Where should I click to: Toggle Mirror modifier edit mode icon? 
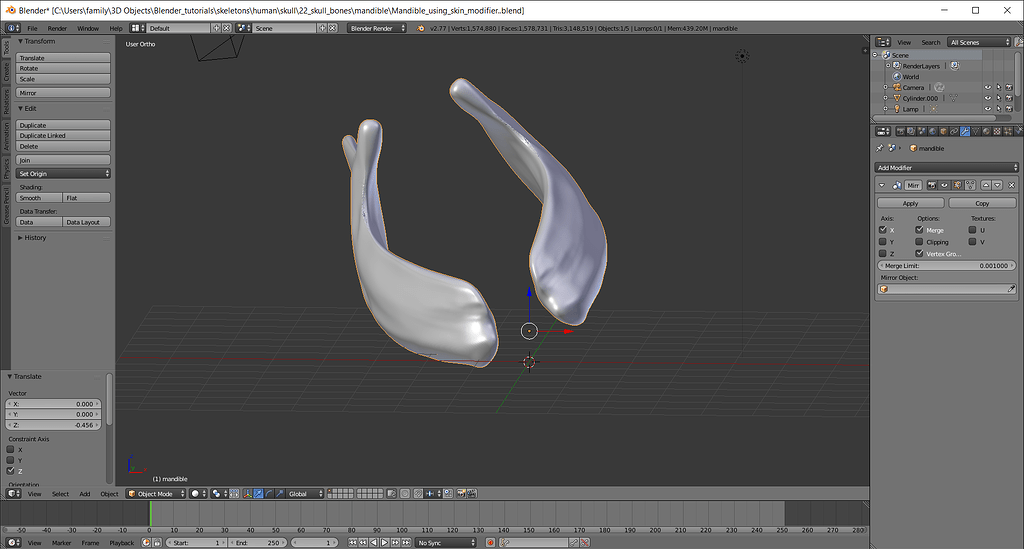[957, 185]
